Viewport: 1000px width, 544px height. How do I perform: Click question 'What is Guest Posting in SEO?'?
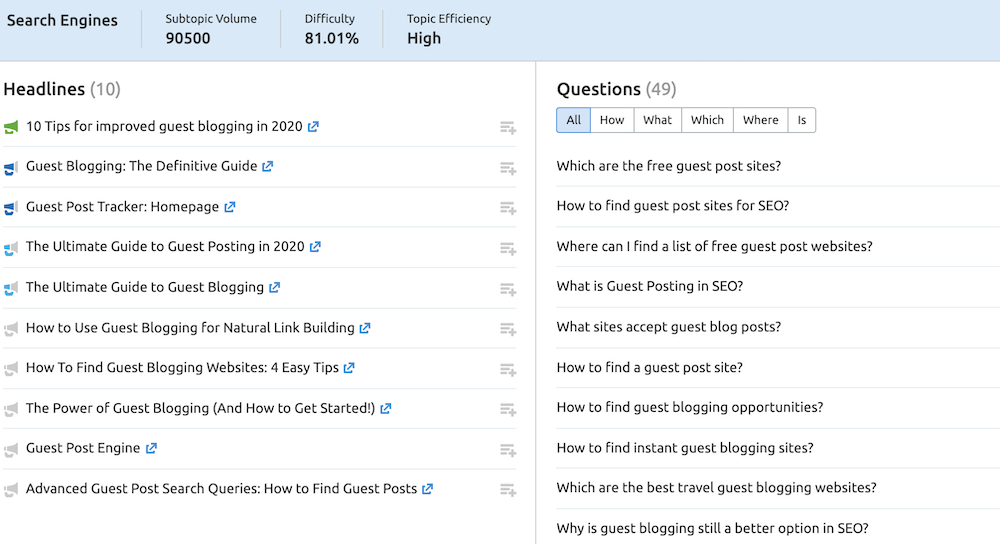(x=650, y=286)
